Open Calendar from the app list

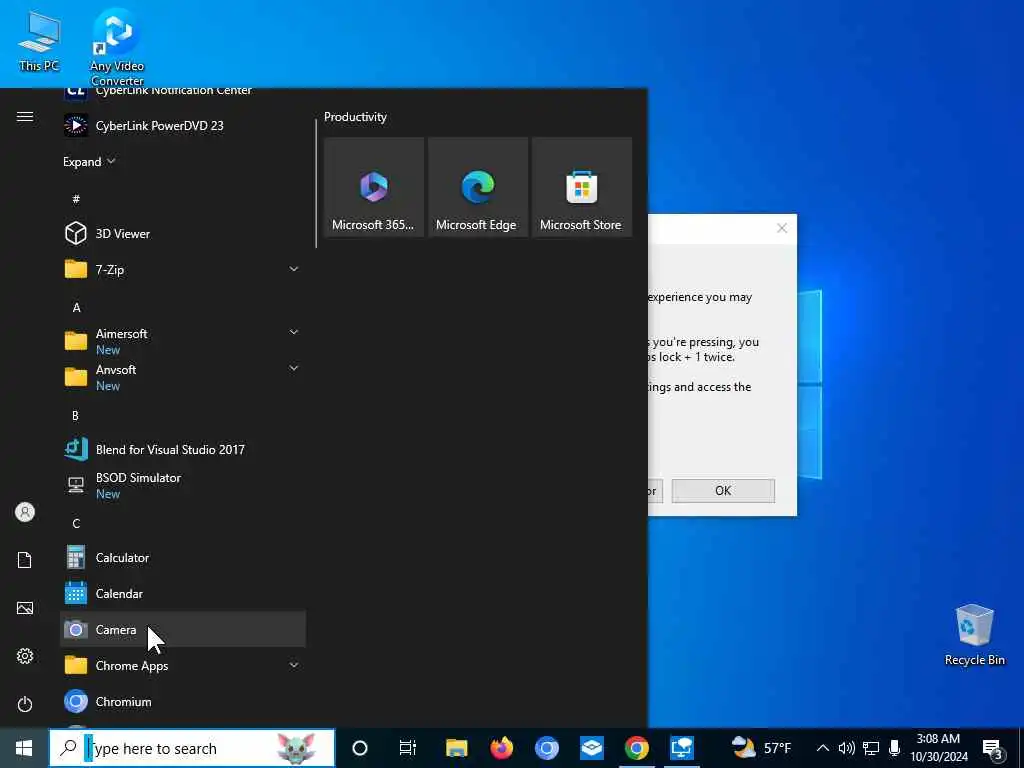pyautogui.click(x=182, y=594)
